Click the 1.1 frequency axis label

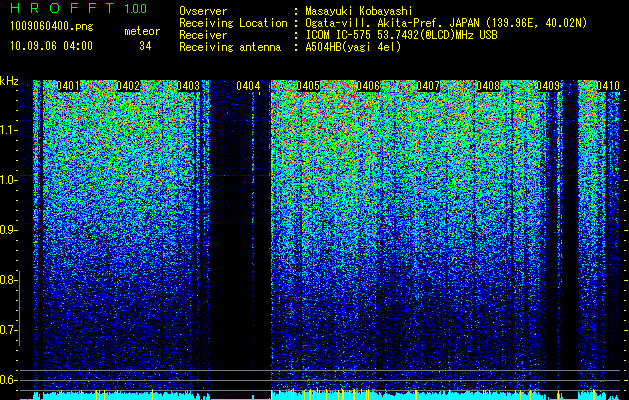coord(8,130)
